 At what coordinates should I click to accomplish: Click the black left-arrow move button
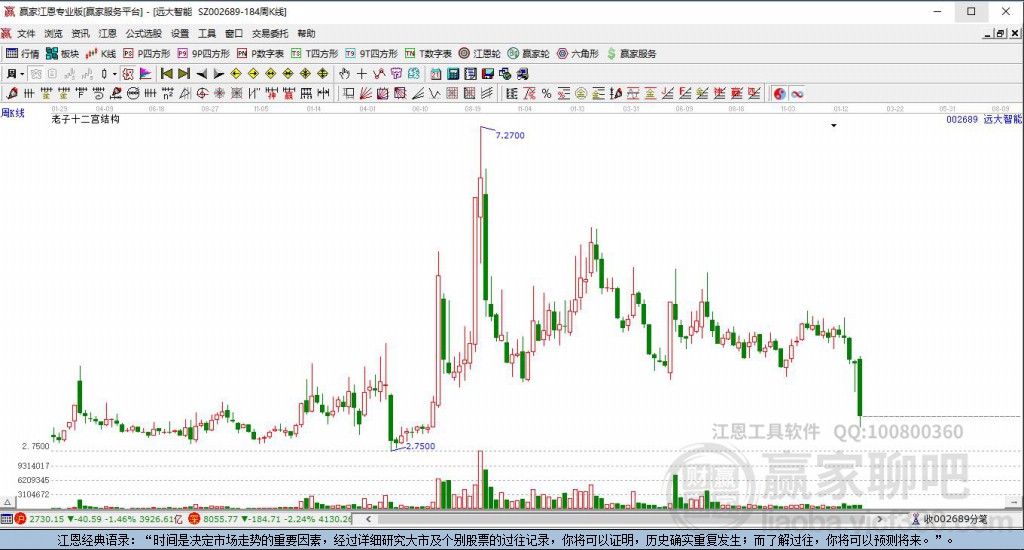202,74
